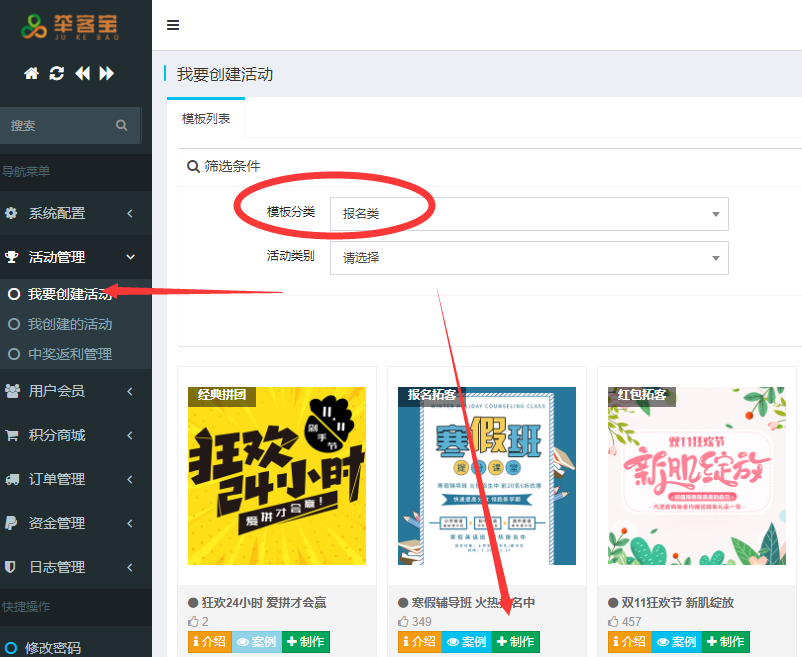Click thumbs-up icon under 寒假辅导班 card
The height and width of the screenshot is (657, 802).
403,622
